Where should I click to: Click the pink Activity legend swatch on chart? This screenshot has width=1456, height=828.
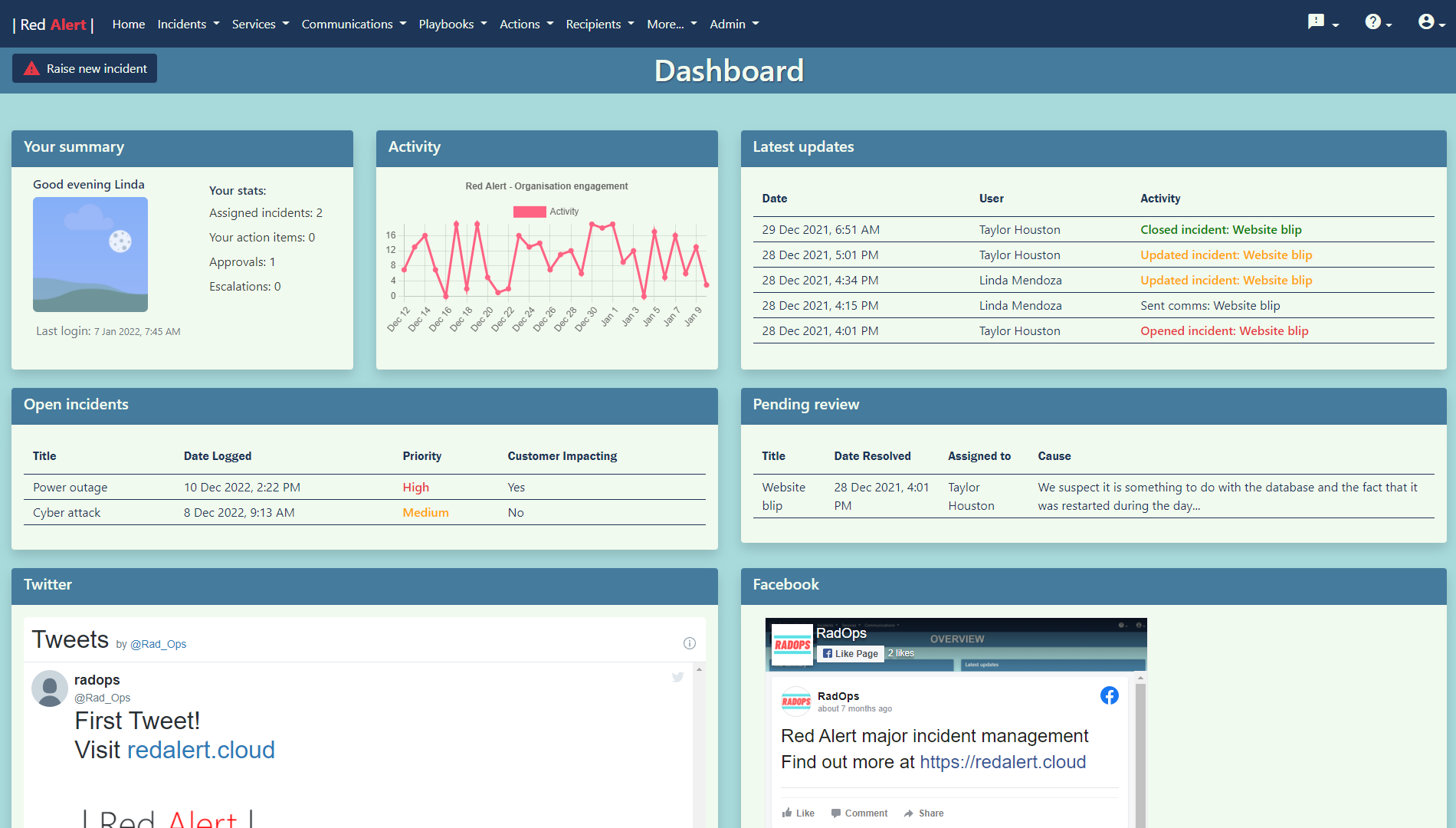pyautogui.click(x=530, y=211)
